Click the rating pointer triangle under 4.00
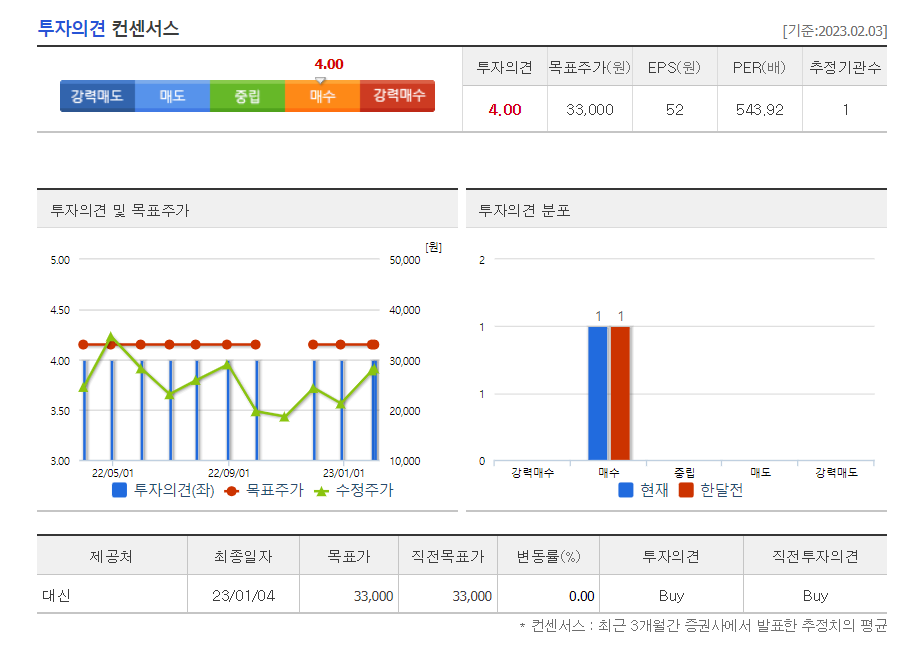 click(320, 80)
